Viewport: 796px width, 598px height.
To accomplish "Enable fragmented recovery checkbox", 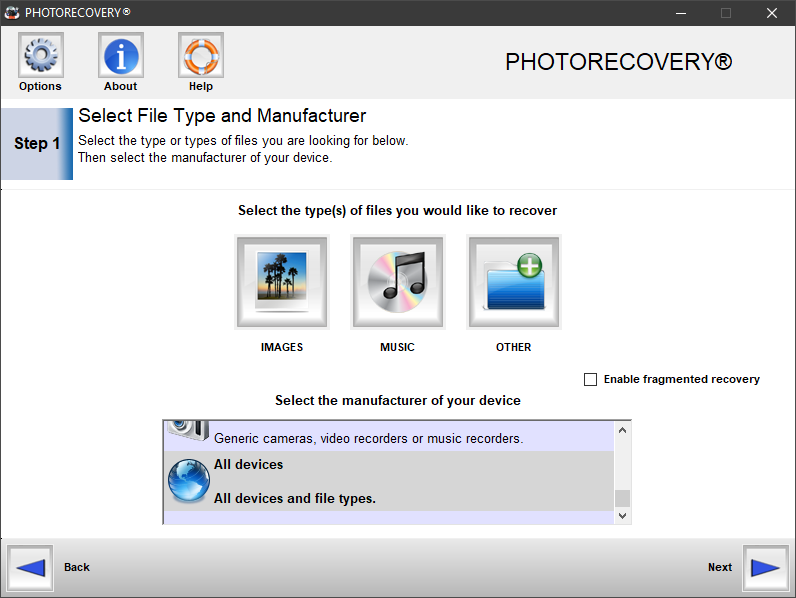I will [590, 379].
